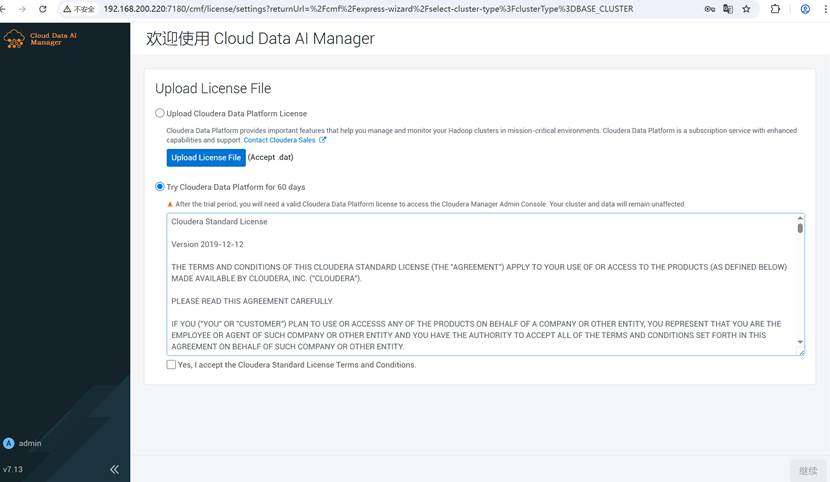
Task: Click the admin user avatar icon
Action: [x=8, y=443]
